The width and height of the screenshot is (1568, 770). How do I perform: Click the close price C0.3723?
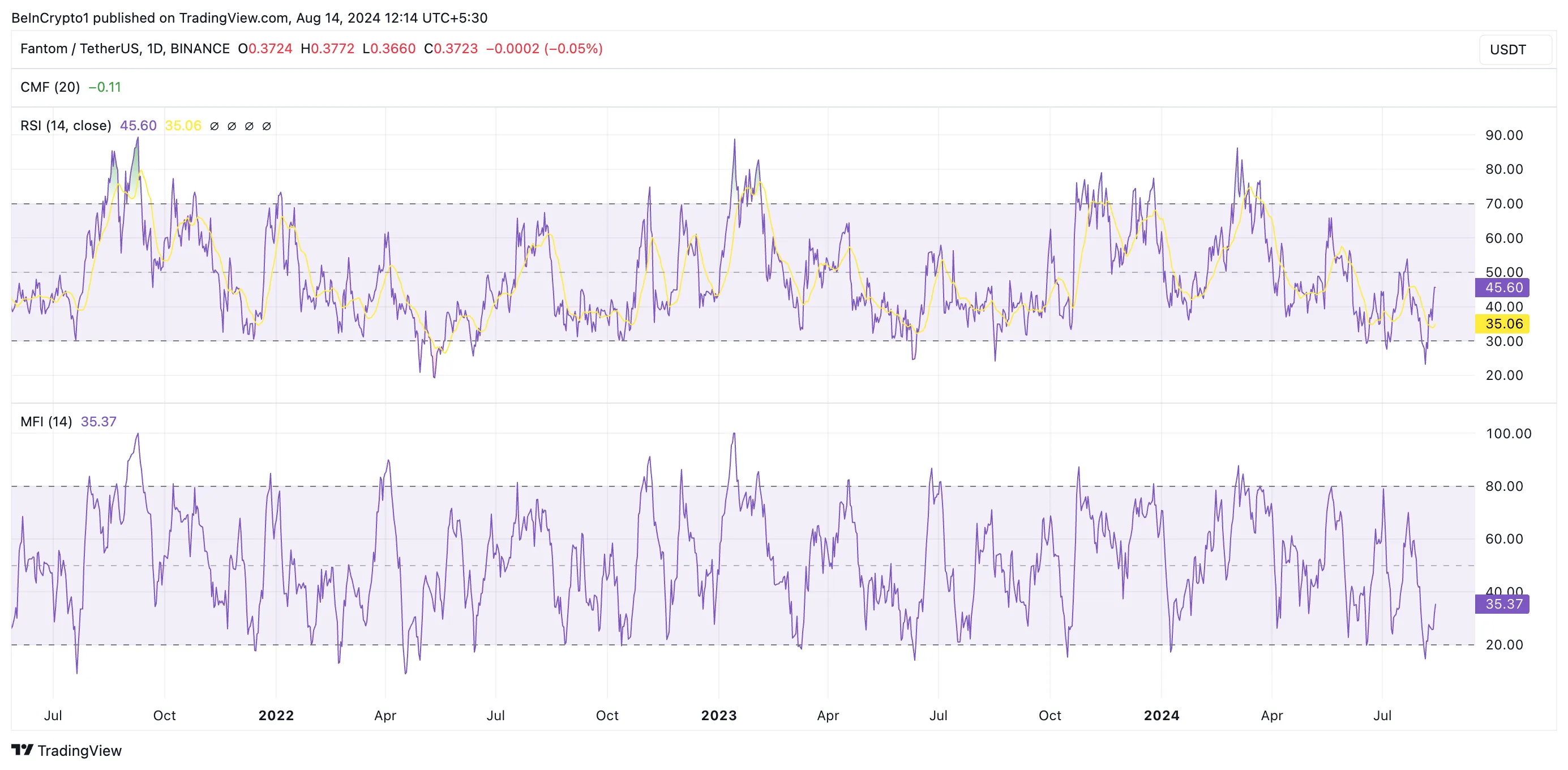tap(451, 49)
